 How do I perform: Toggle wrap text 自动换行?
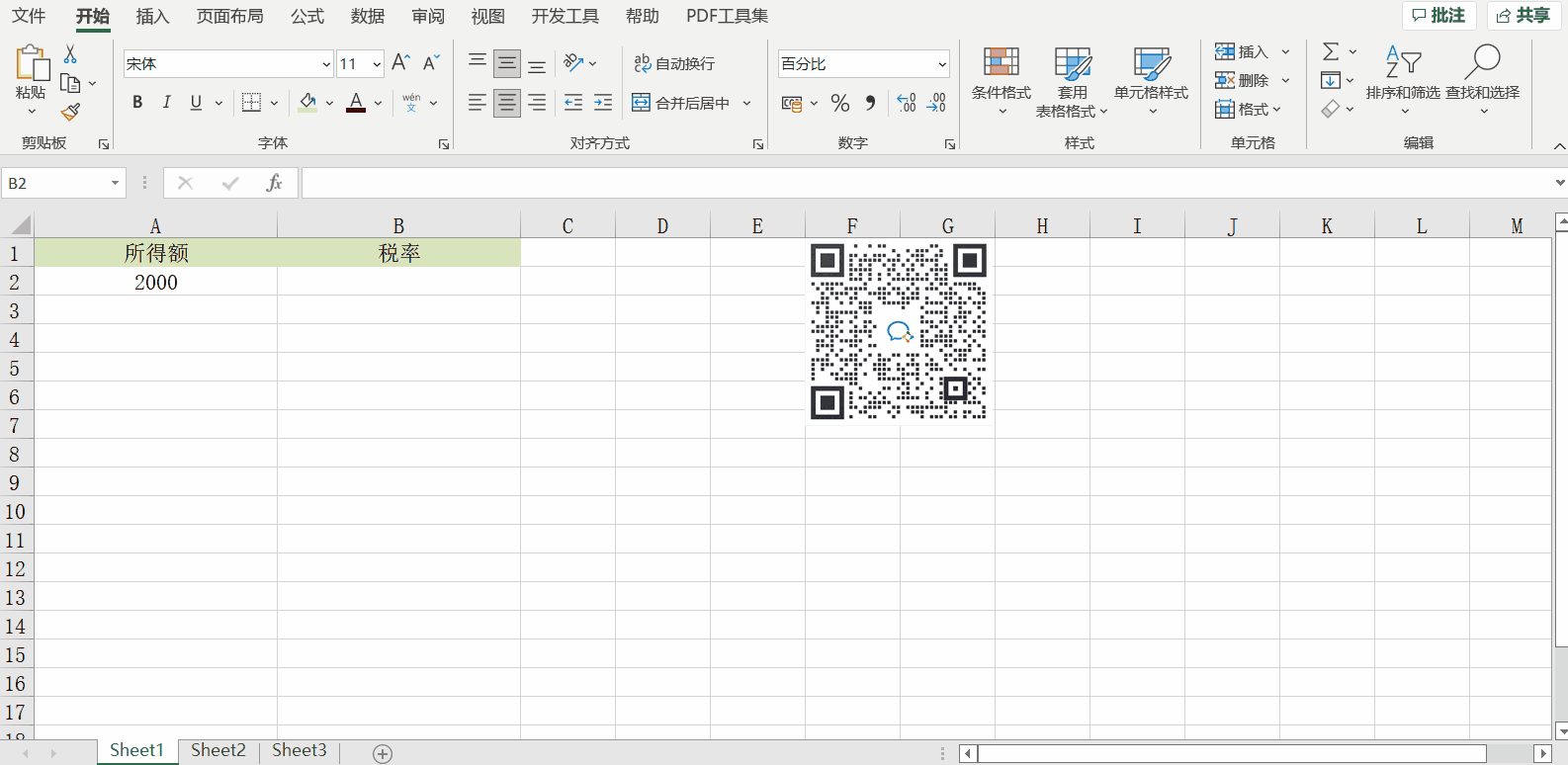point(674,63)
